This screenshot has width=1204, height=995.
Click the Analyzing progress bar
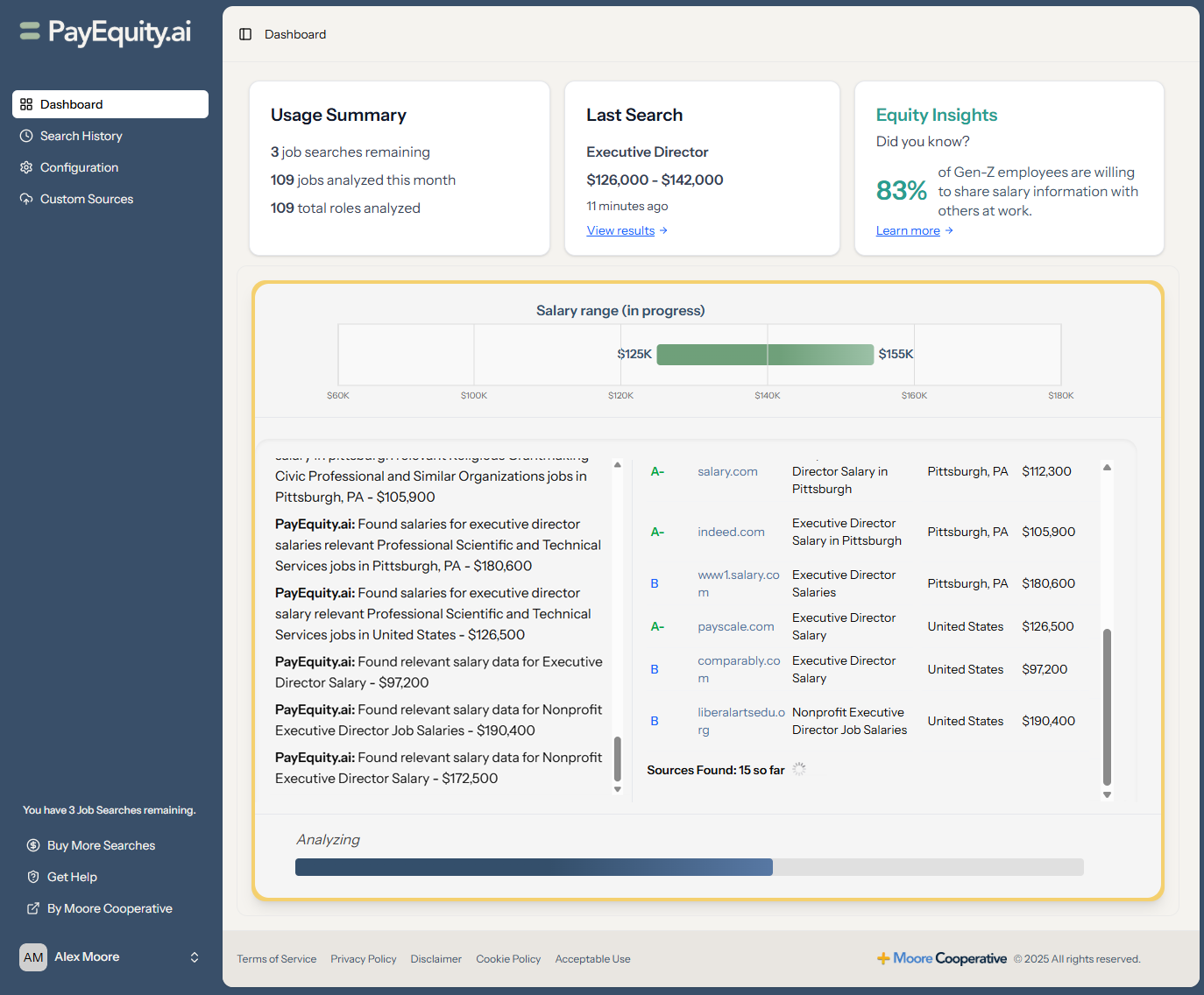pos(690,867)
